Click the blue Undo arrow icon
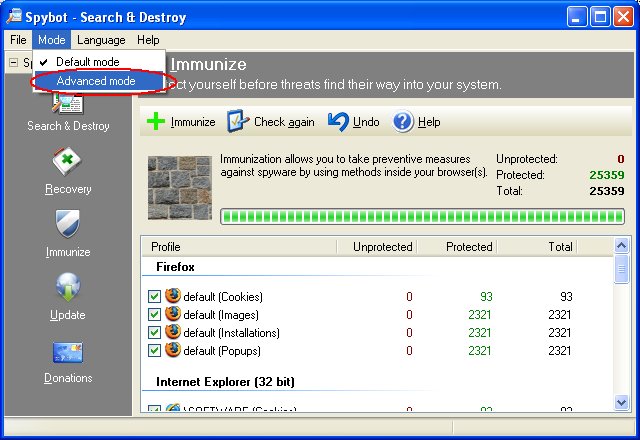Screen dimensions: 640x440 click(338, 122)
